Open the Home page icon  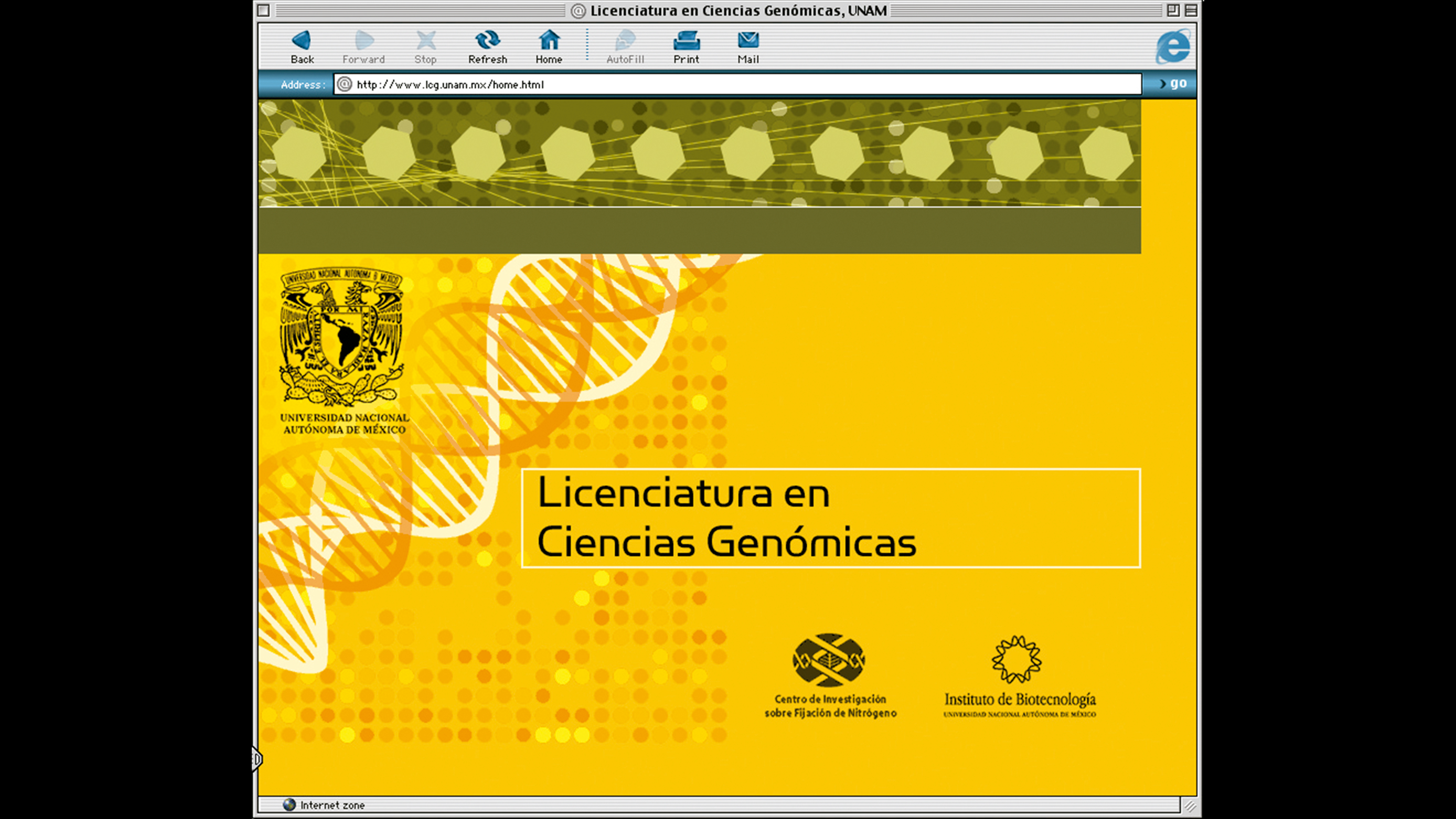549,47
